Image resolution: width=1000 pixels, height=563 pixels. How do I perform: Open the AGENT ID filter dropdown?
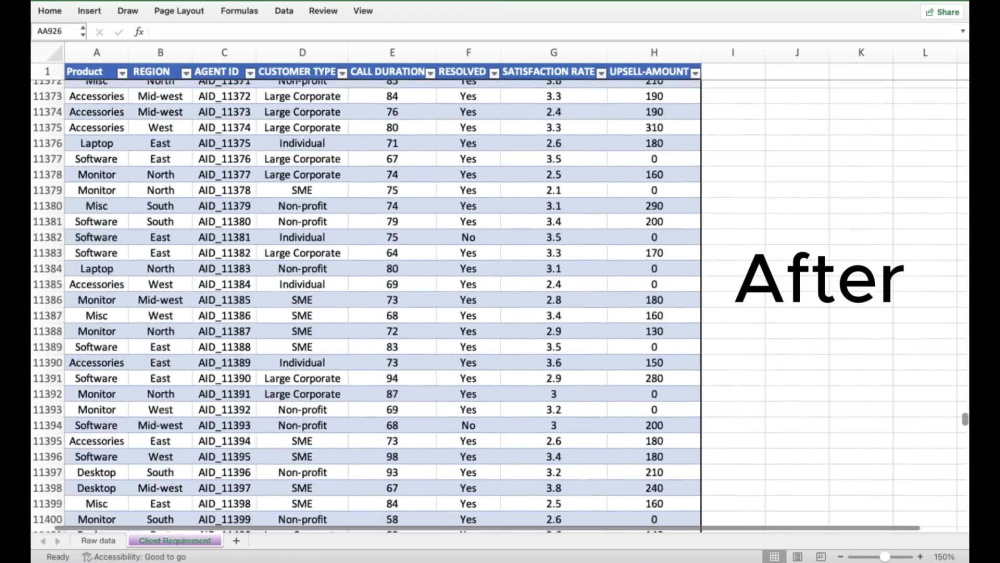pyautogui.click(x=250, y=73)
